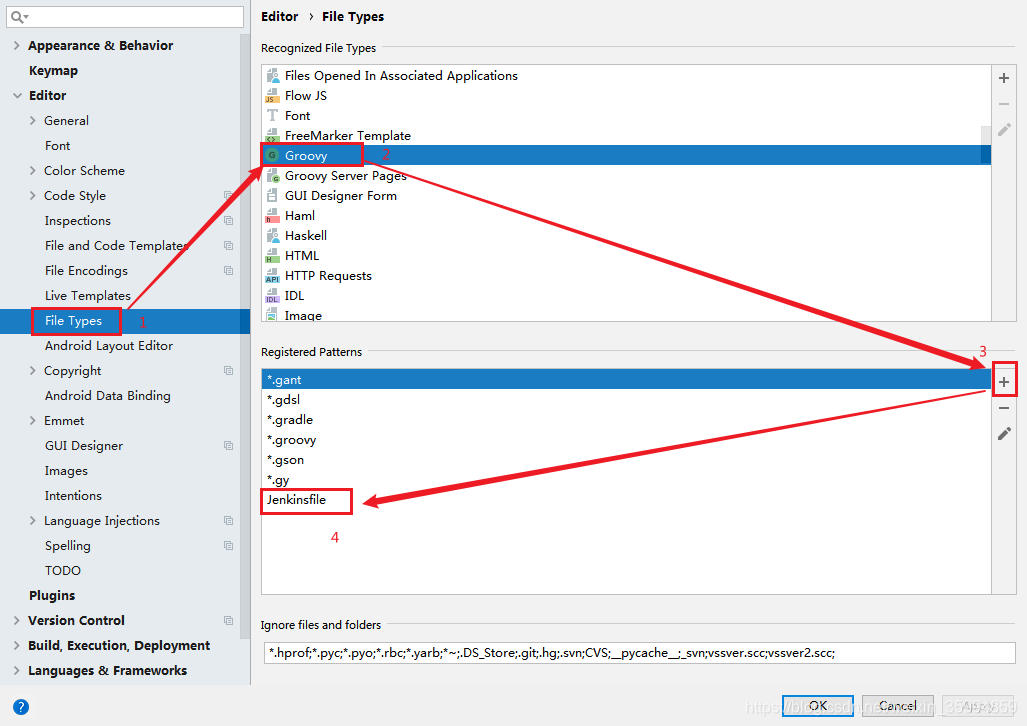The height and width of the screenshot is (726, 1027).
Task: Open Android Data Binding settings
Action: pyautogui.click(x=107, y=395)
